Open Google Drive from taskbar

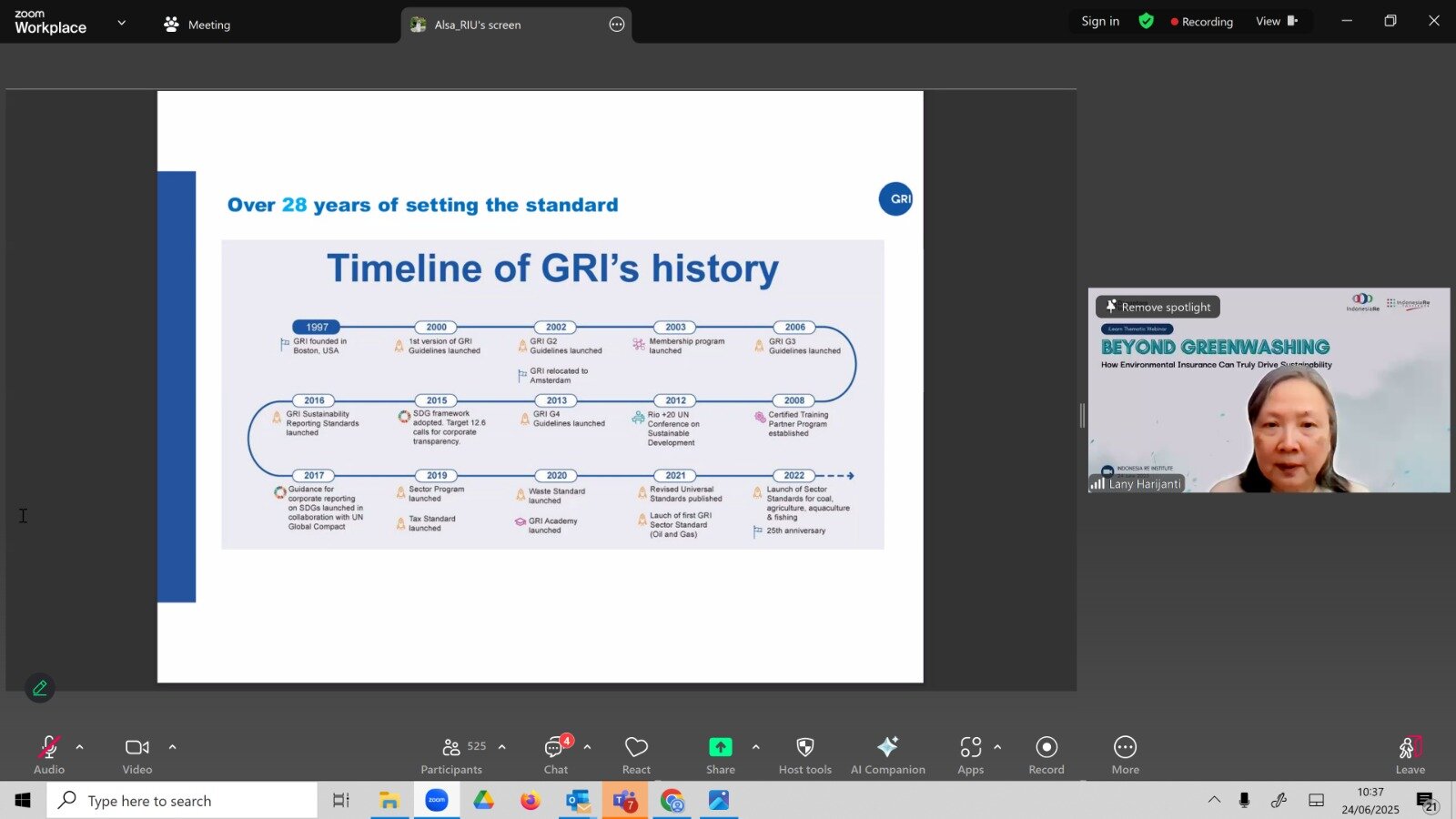483,800
